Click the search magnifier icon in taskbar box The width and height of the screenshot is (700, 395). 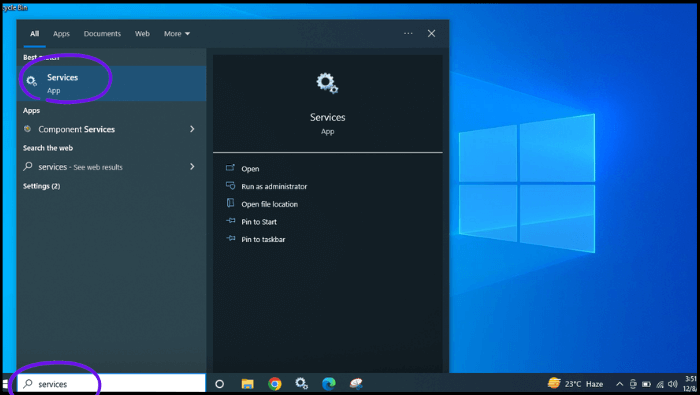[28, 383]
